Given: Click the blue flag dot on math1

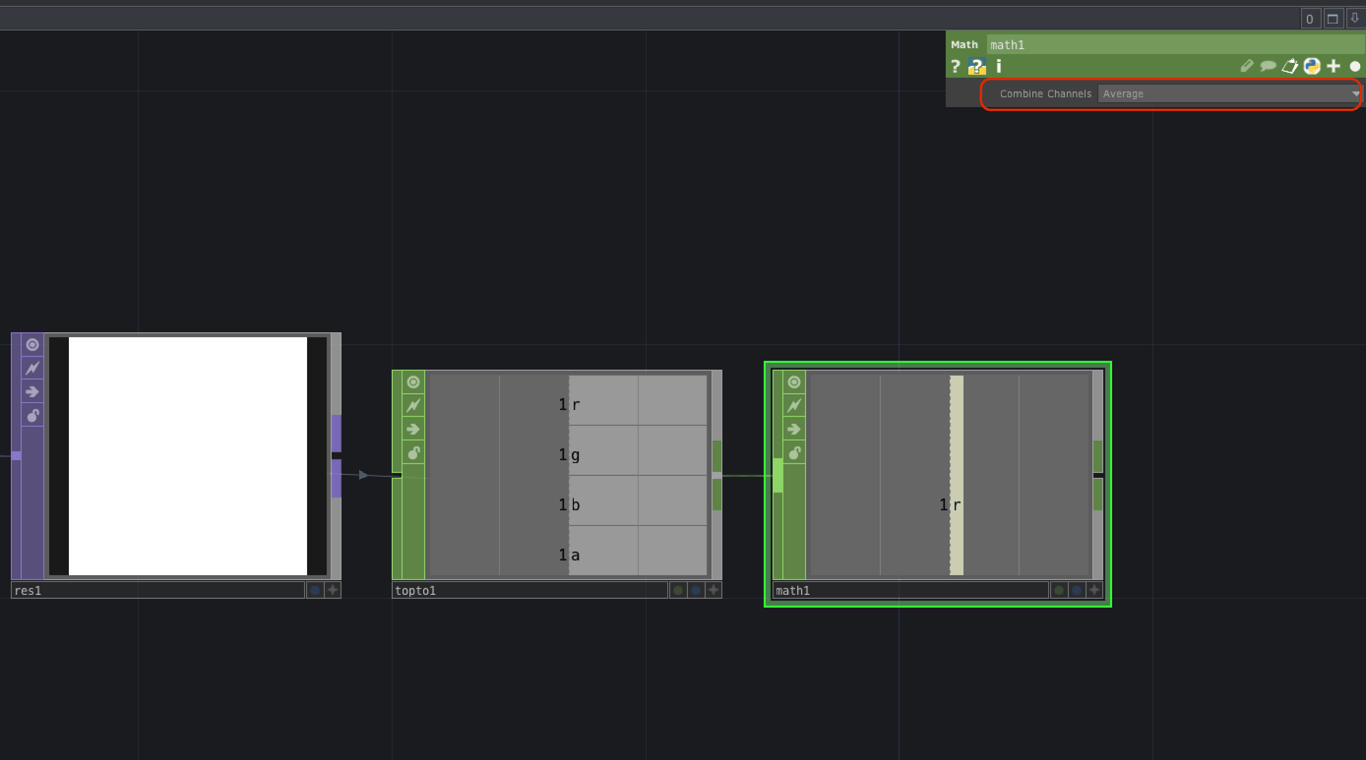Looking at the screenshot, I should [1077, 591].
